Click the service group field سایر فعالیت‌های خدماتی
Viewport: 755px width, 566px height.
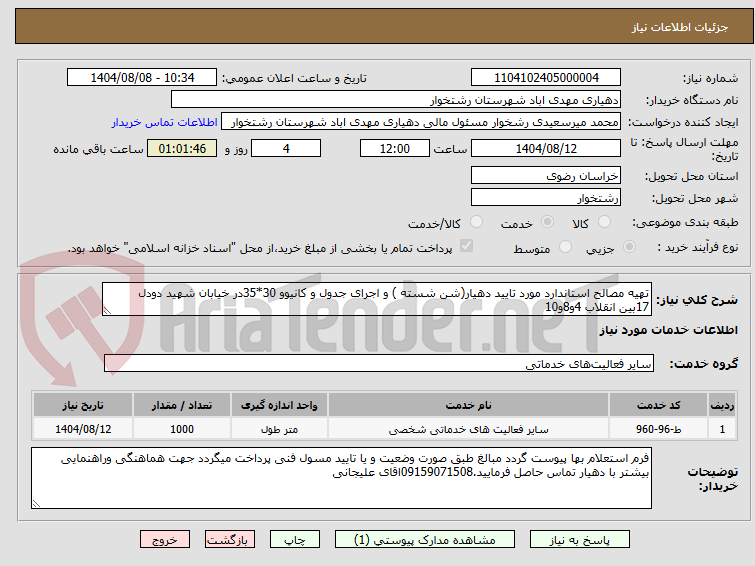[379, 364]
